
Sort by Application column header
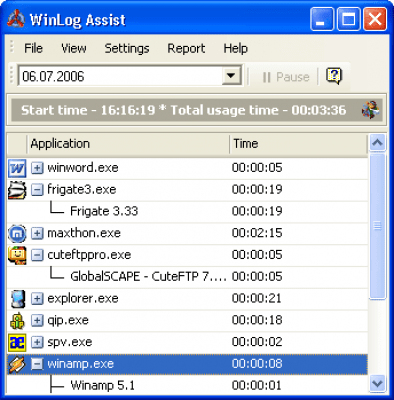coord(128,144)
